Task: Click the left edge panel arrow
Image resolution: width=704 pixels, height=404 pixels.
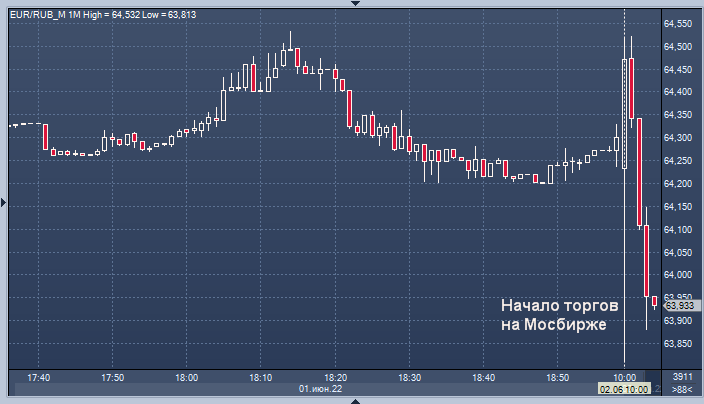Action: point(3,202)
